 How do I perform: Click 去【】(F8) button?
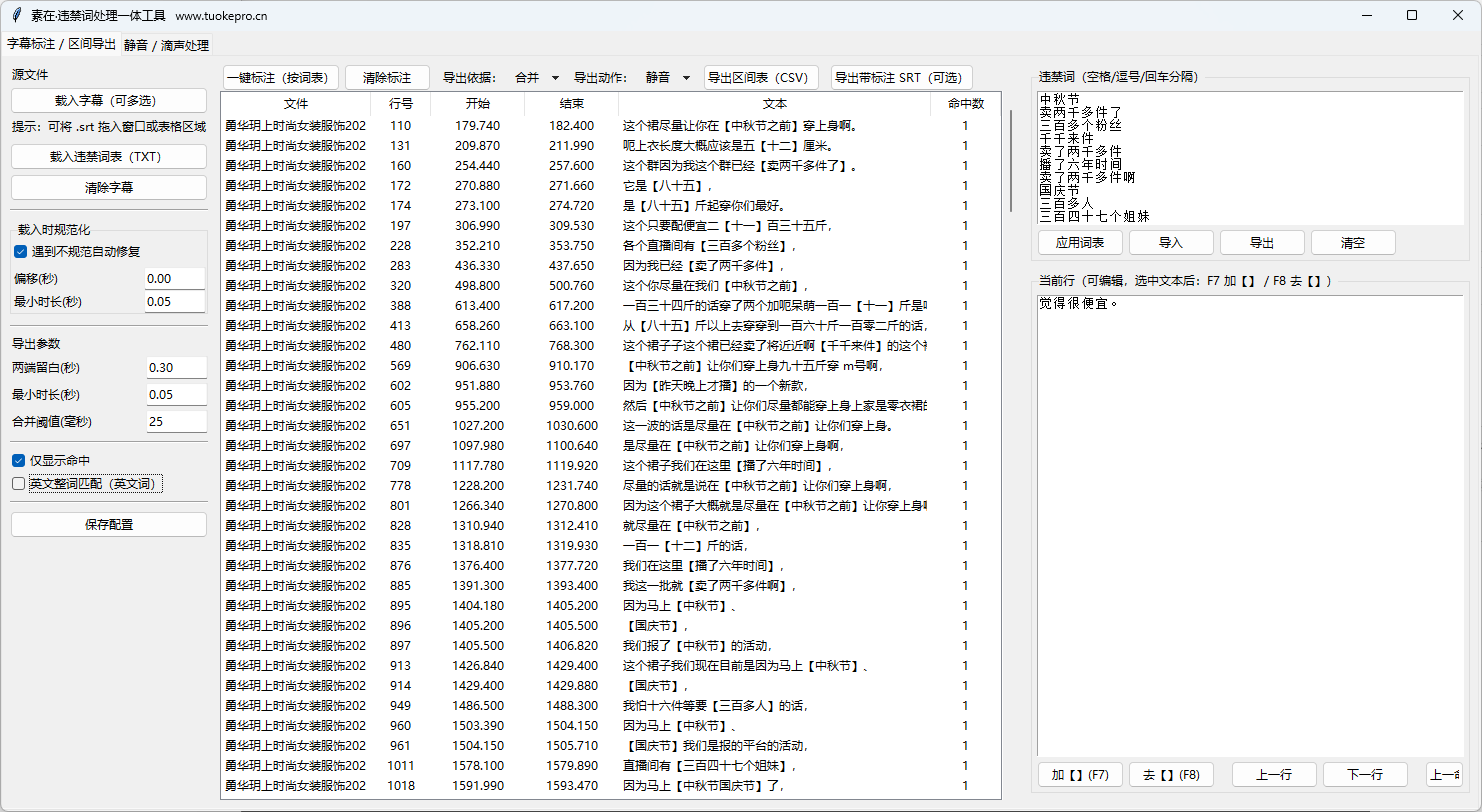pos(1171,775)
